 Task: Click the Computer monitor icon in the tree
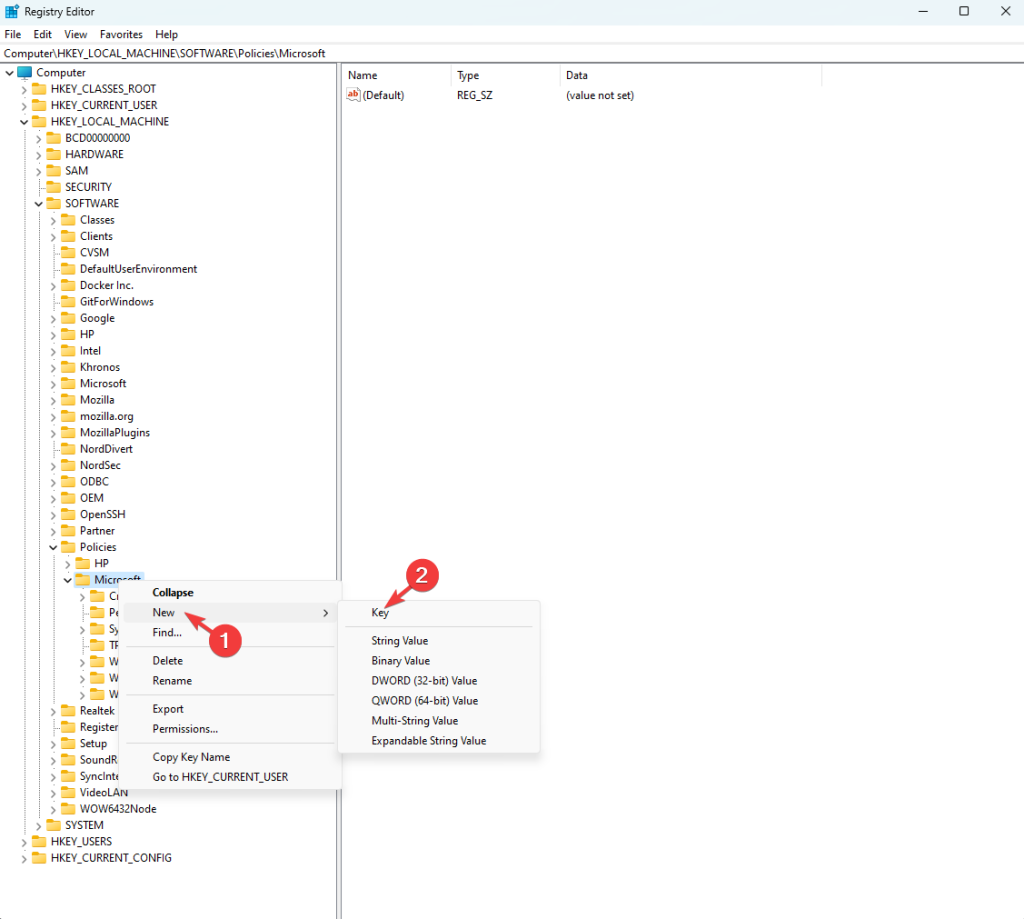click(25, 73)
